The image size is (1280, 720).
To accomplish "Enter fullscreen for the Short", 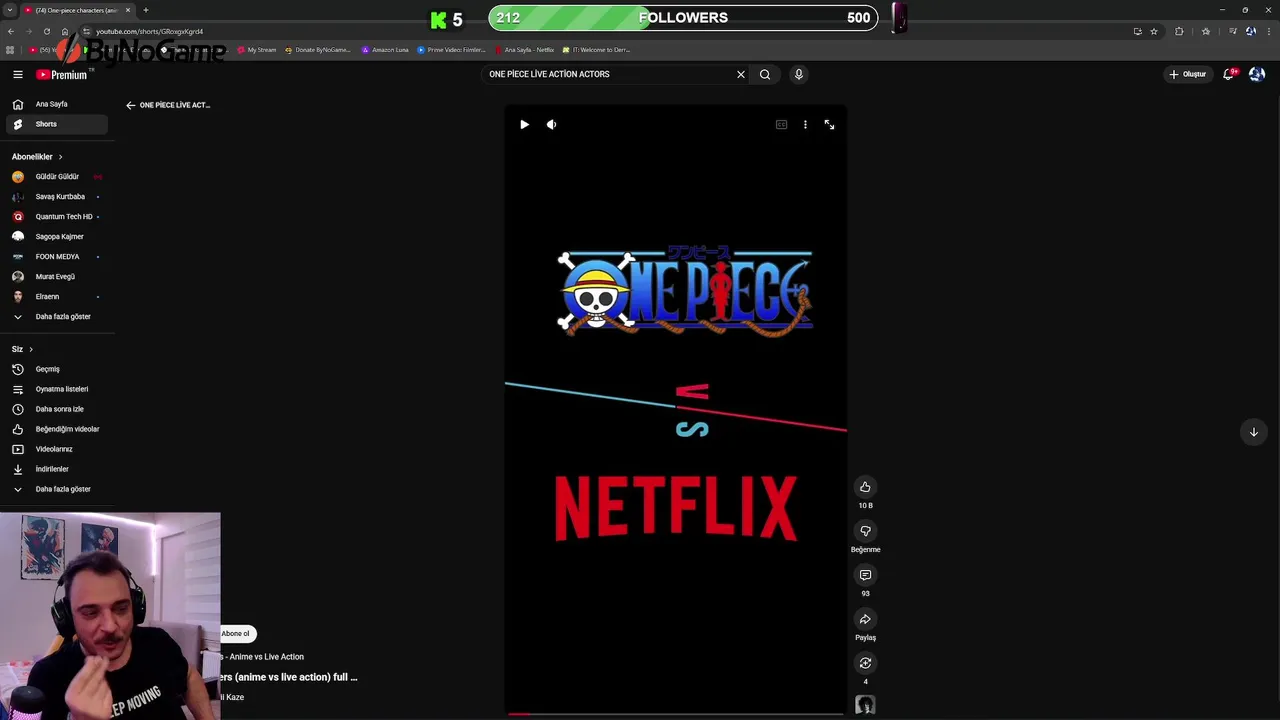I will [x=829, y=125].
